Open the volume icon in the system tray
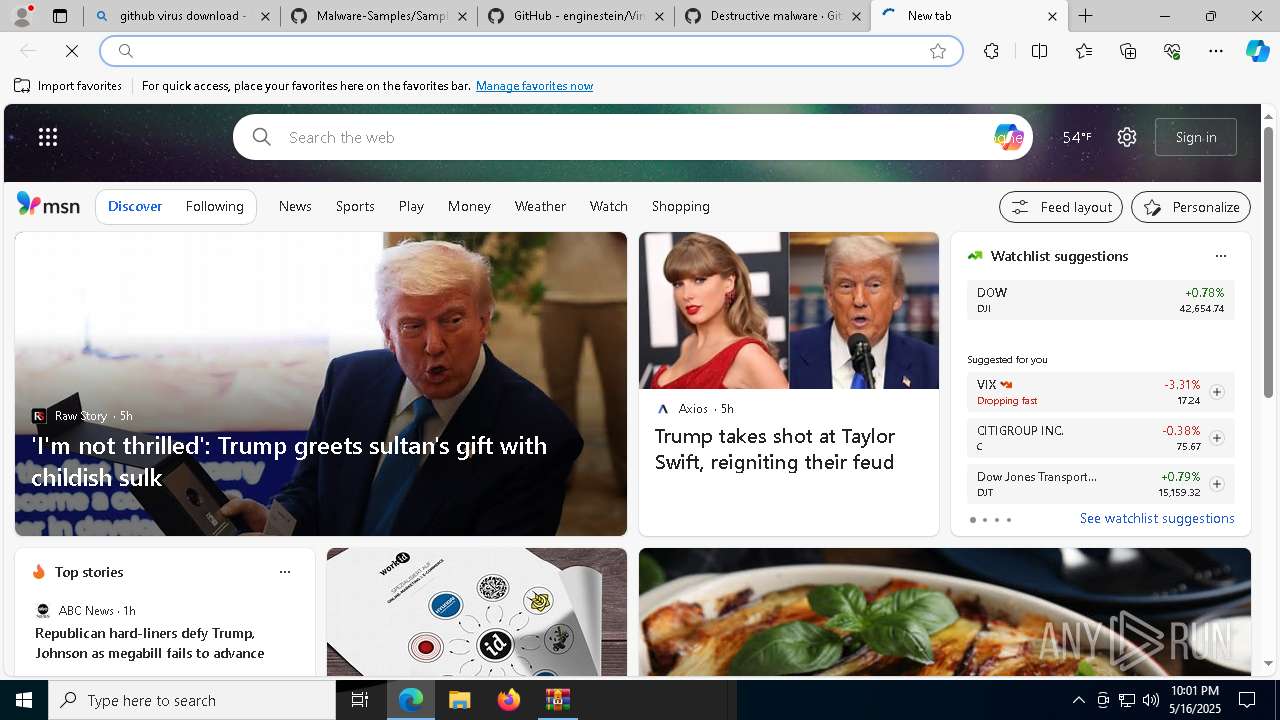 tap(1150, 700)
